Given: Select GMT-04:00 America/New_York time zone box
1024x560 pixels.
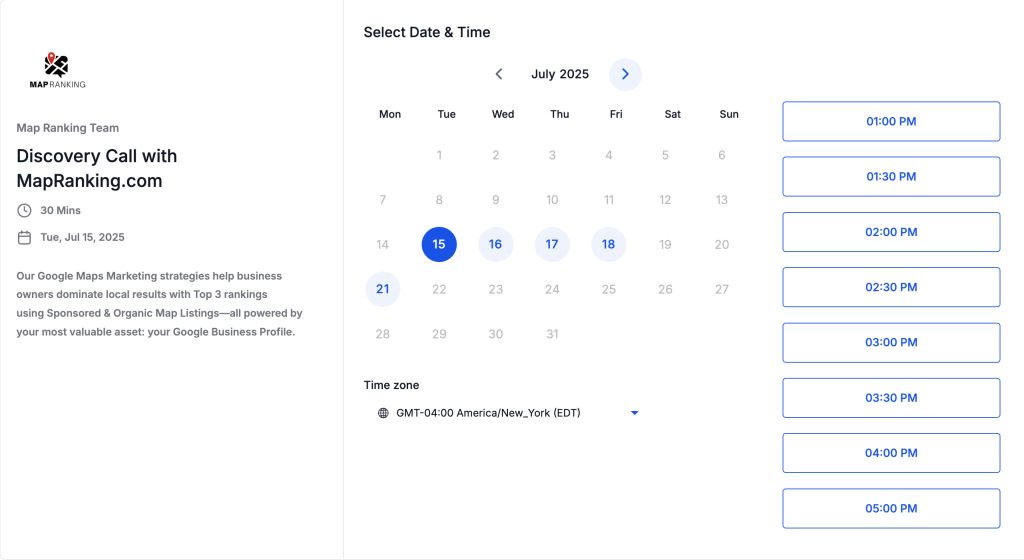Looking at the screenshot, I should tap(488, 413).
